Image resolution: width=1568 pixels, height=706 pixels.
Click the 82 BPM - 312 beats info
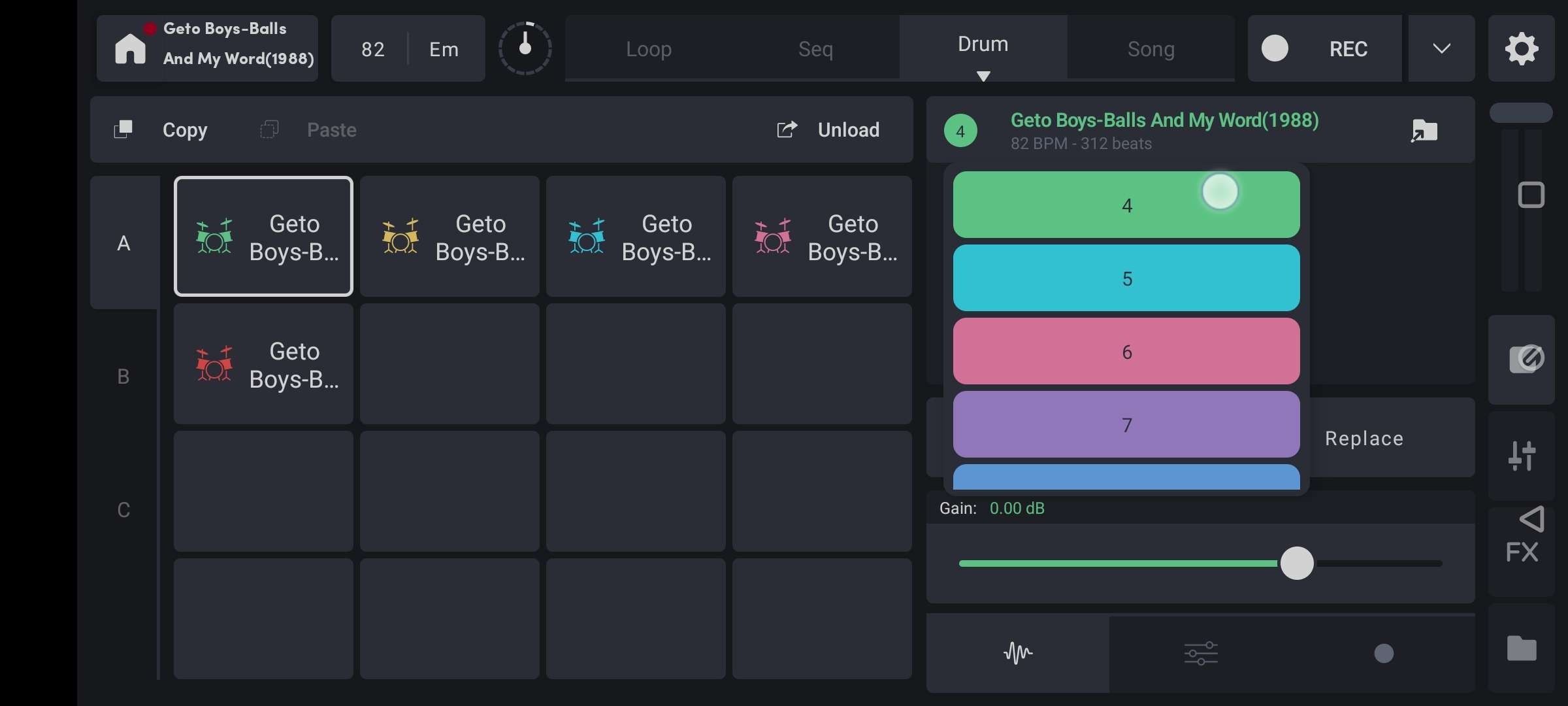click(x=1081, y=144)
